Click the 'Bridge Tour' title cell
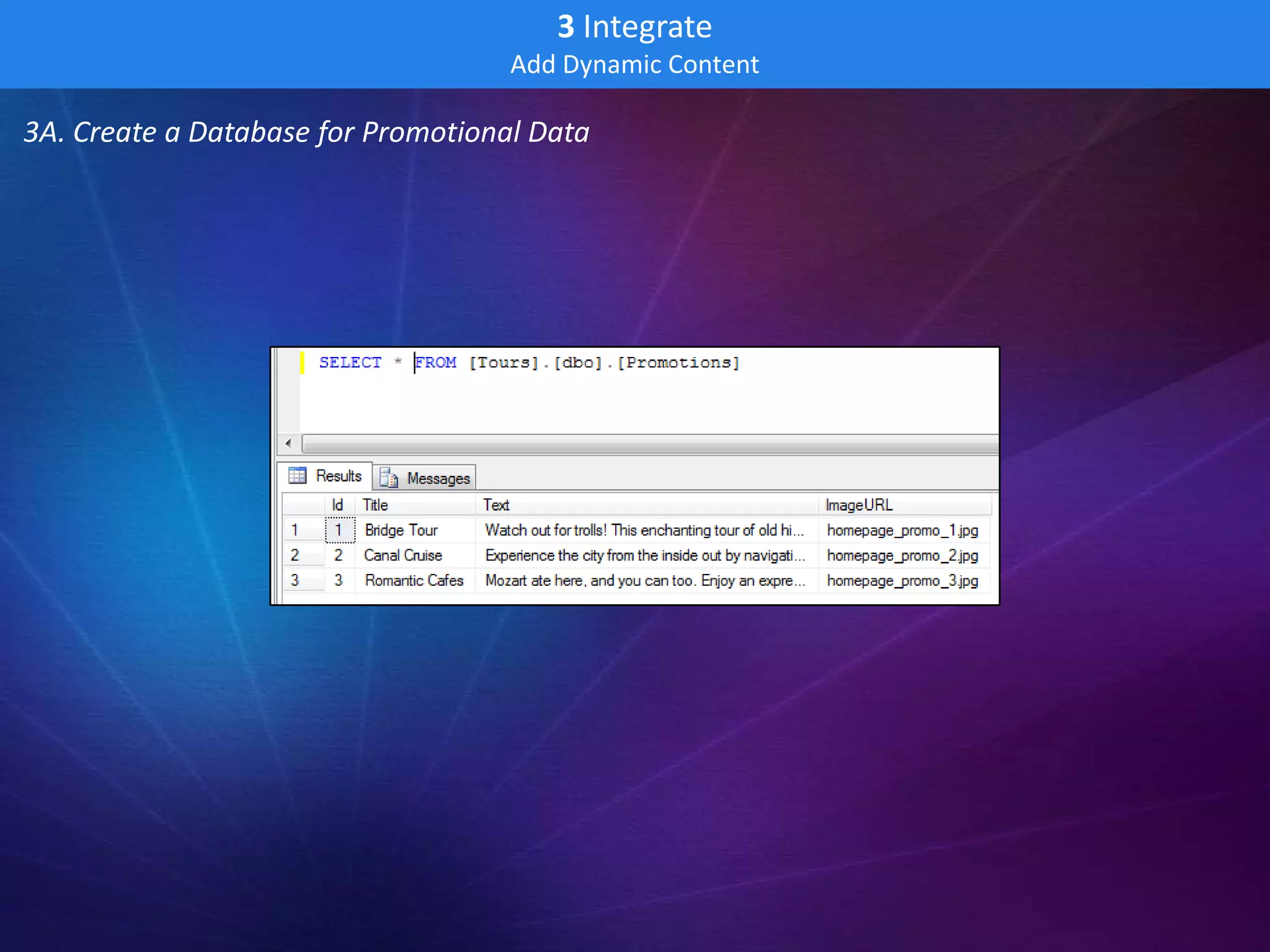The width and height of the screenshot is (1270, 952). (x=415, y=530)
